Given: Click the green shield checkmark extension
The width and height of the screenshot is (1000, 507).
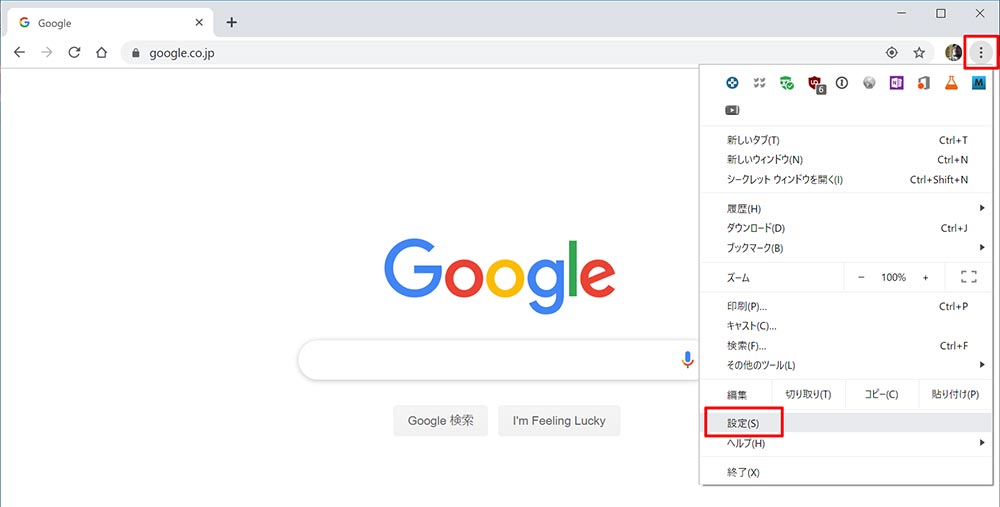Looking at the screenshot, I should coord(787,83).
